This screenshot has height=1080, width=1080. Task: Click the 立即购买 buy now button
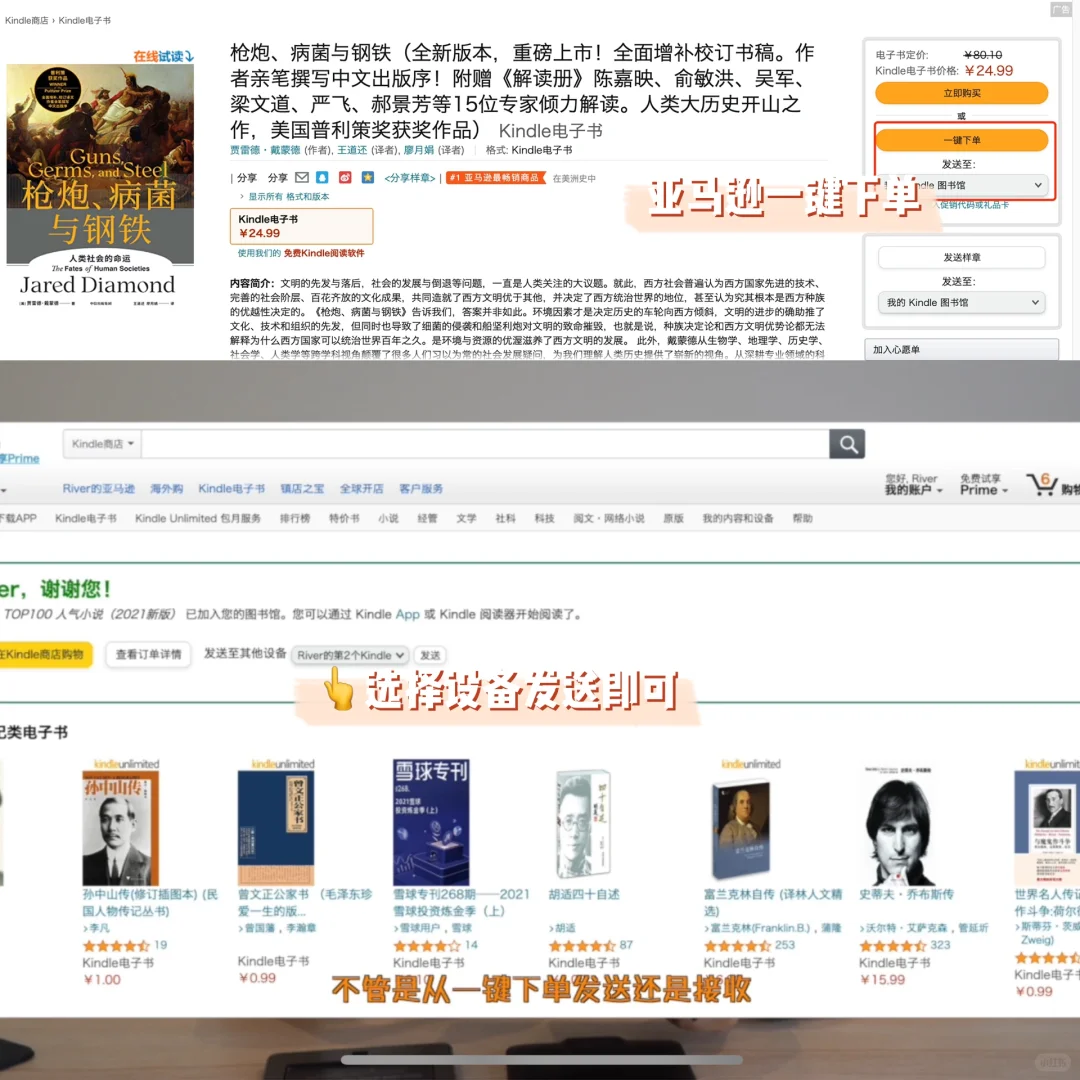point(962,93)
